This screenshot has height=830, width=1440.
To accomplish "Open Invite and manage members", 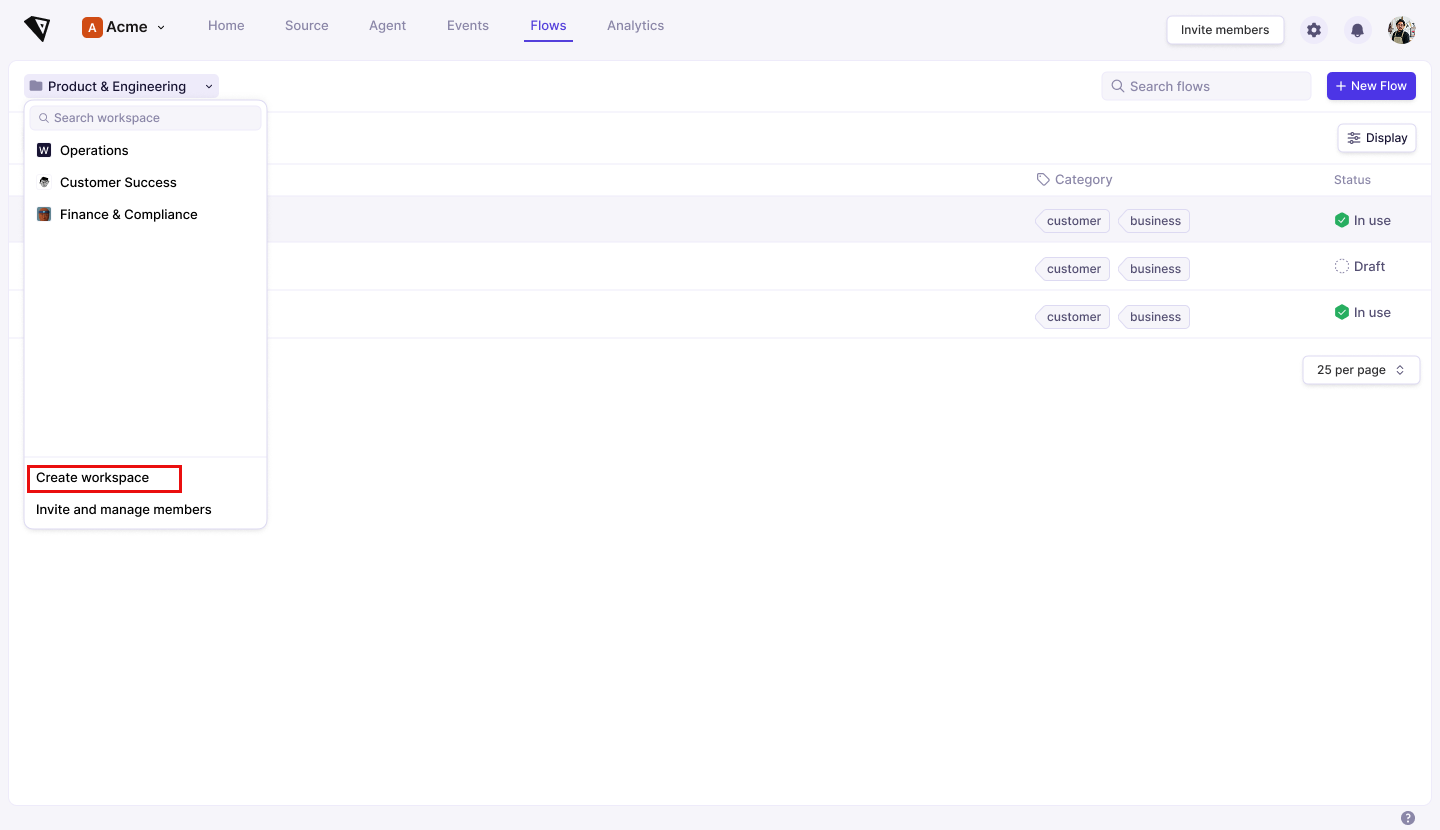I will click(x=124, y=510).
